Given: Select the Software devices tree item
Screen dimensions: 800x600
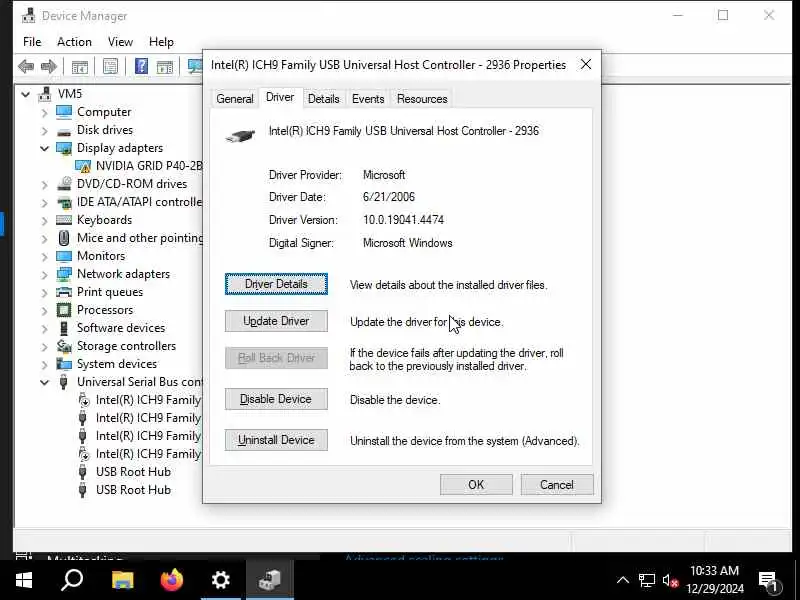Looking at the screenshot, I should coord(121,328).
